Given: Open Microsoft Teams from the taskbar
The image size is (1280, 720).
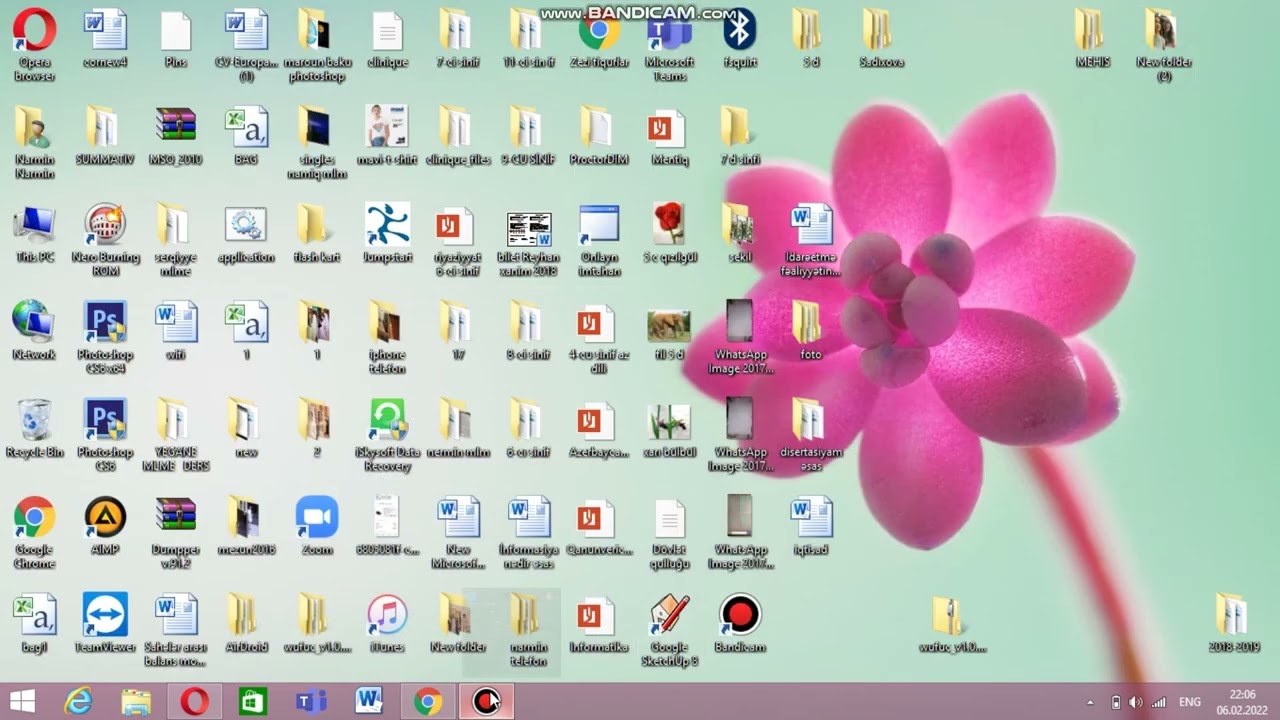Looking at the screenshot, I should (x=311, y=702).
